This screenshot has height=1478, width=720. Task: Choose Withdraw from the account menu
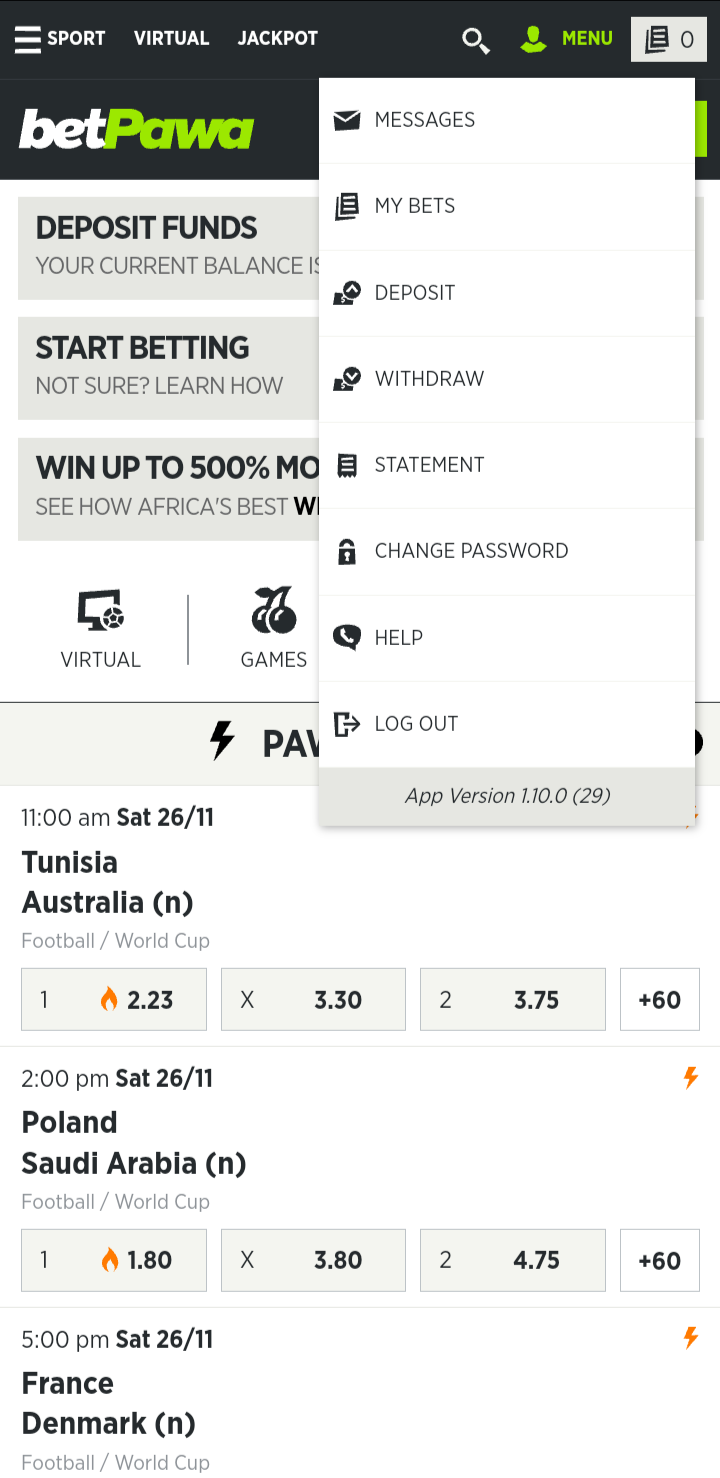[429, 379]
